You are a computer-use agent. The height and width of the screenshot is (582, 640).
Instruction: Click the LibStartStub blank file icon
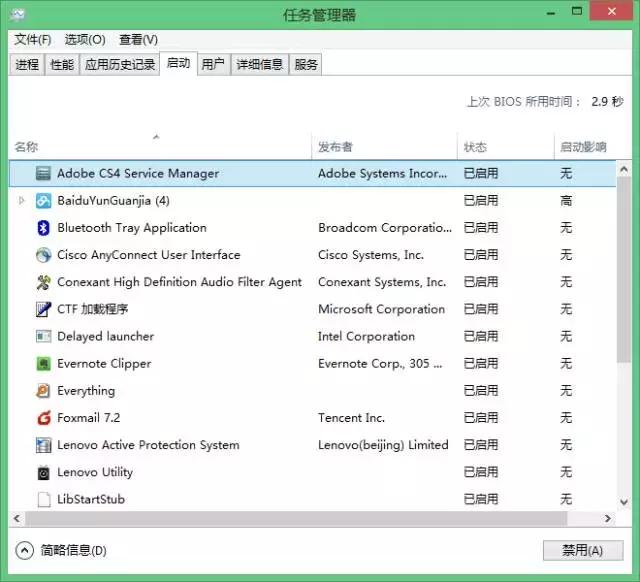pos(43,499)
